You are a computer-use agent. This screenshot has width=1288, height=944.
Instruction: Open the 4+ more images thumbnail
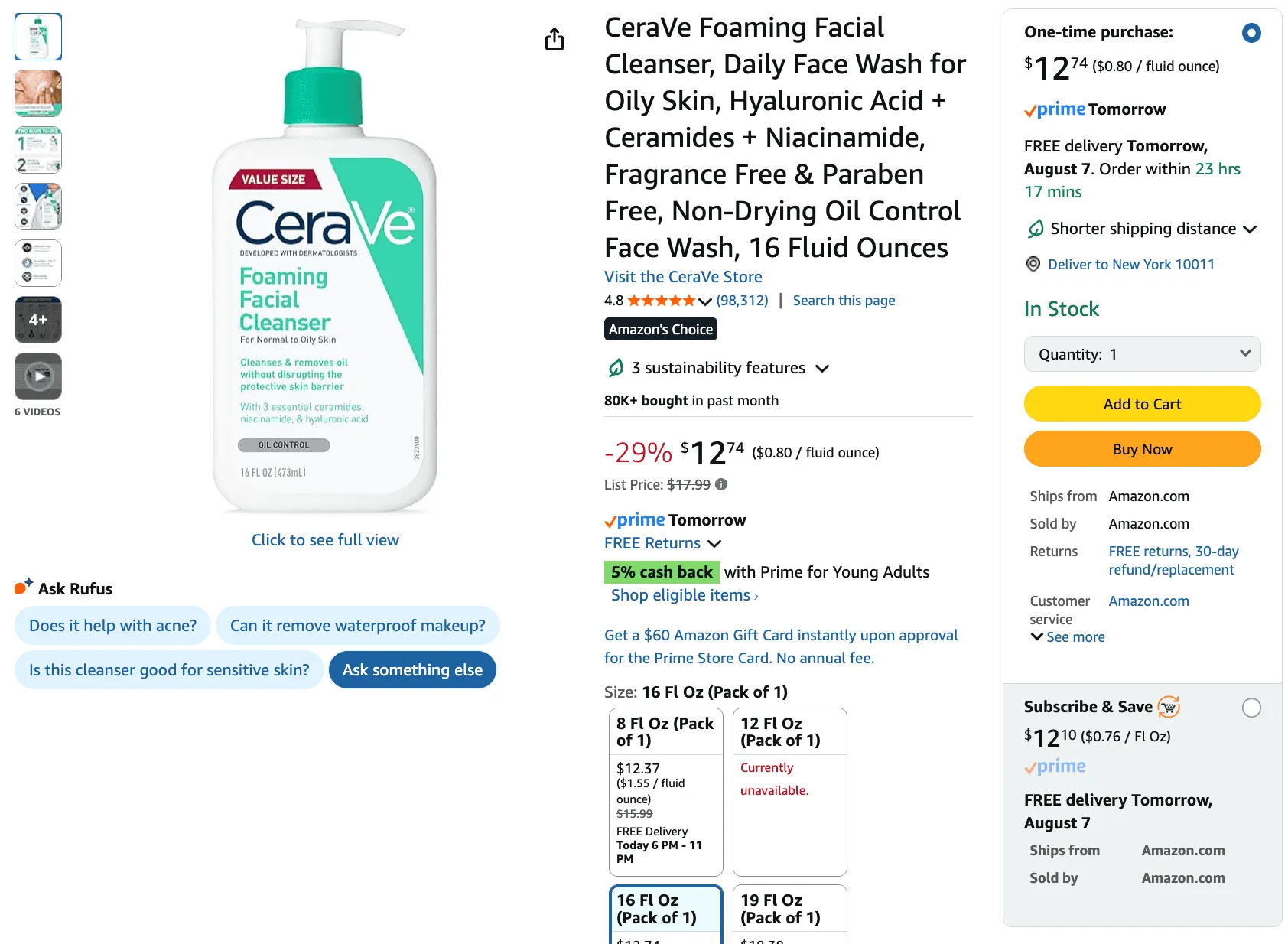38,320
